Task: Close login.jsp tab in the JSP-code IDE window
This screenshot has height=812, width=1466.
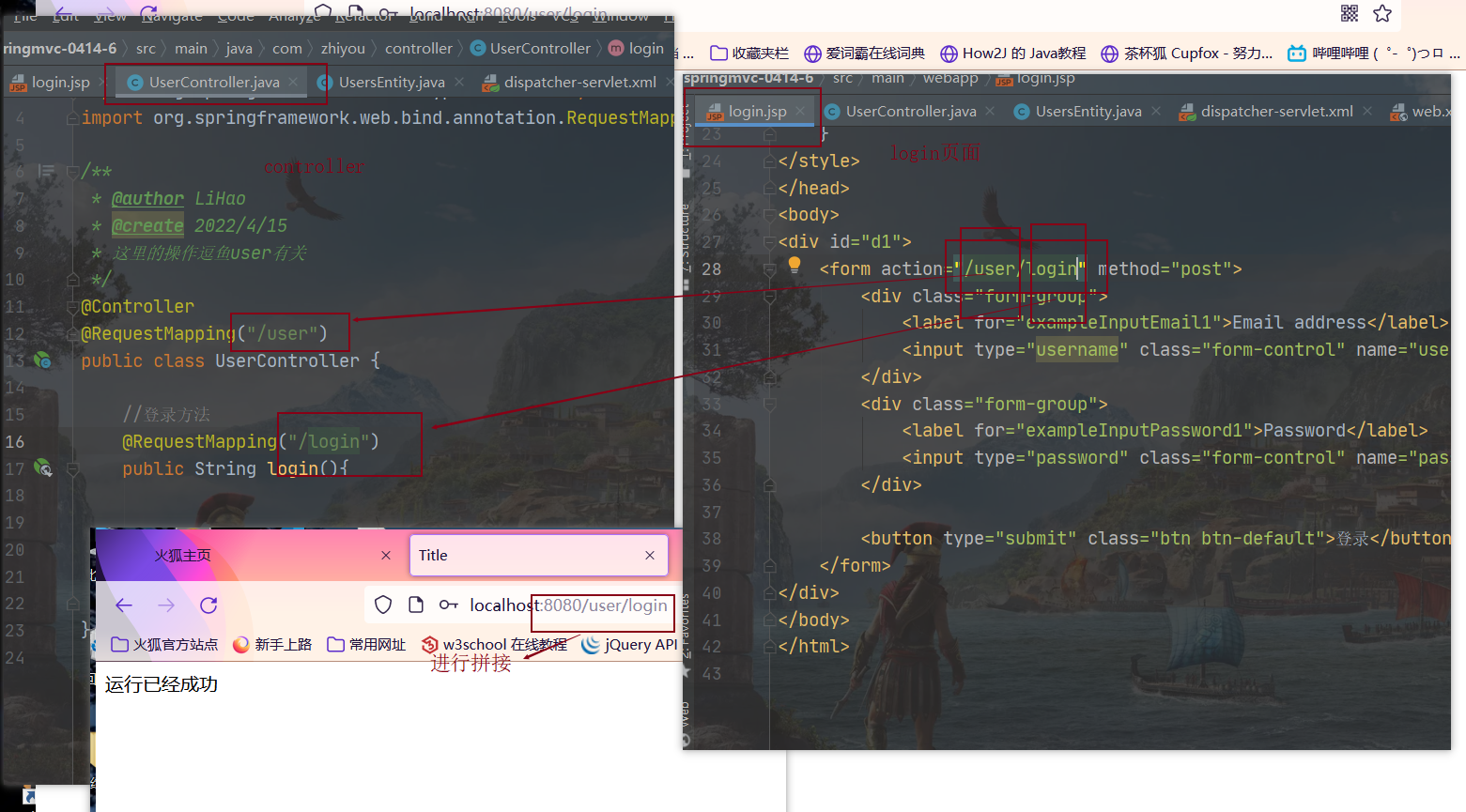Action: (800, 111)
